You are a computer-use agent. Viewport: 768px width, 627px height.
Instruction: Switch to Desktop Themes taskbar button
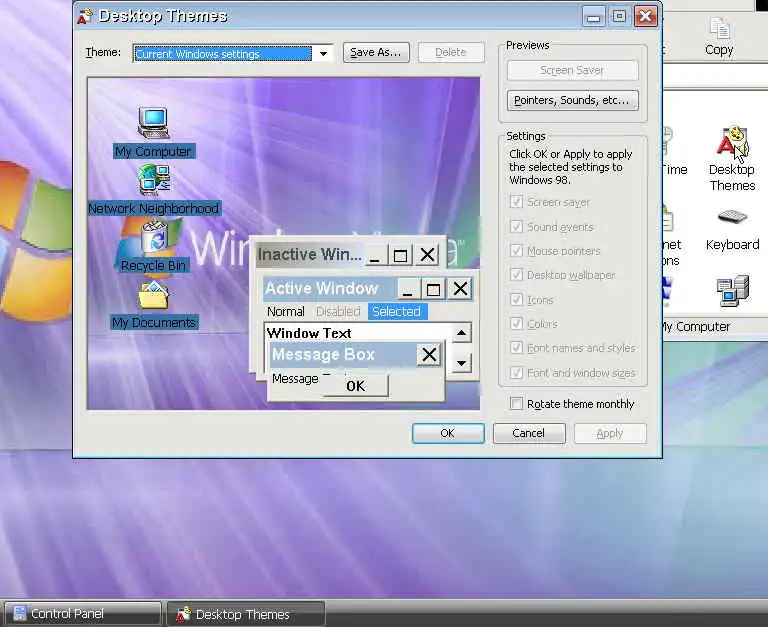tap(245, 614)
